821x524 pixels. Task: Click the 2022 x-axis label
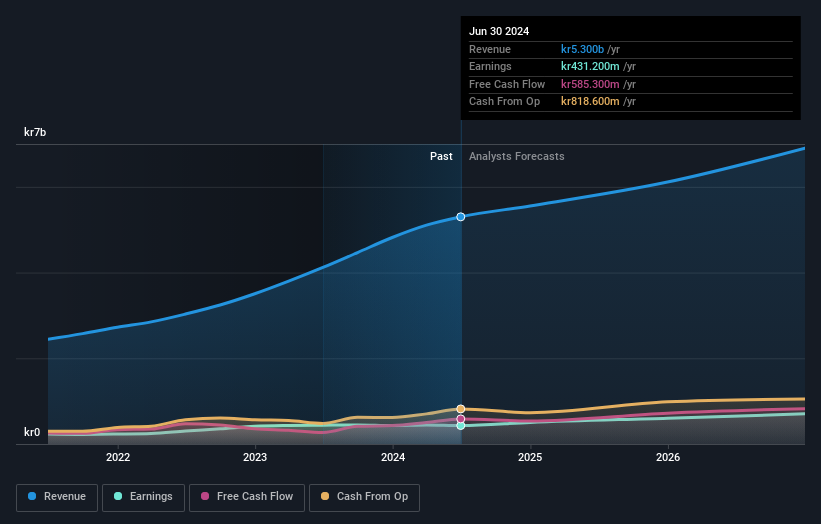pos(118,457)
